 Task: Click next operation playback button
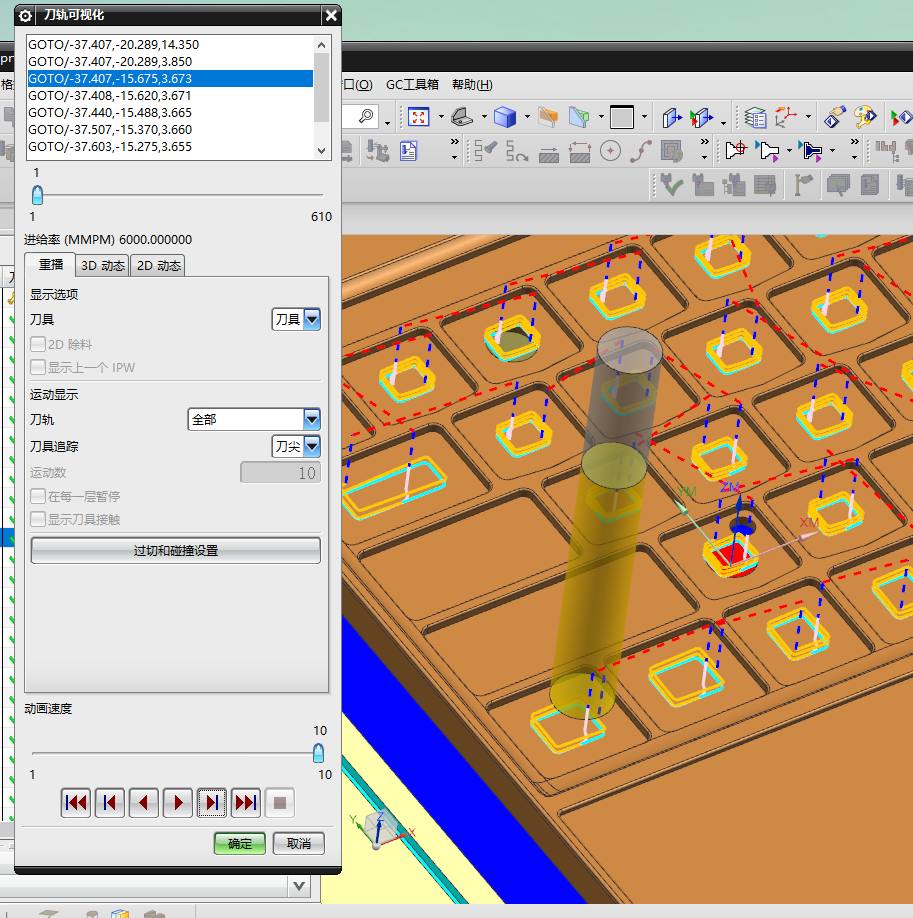click(x=246, y=803)
